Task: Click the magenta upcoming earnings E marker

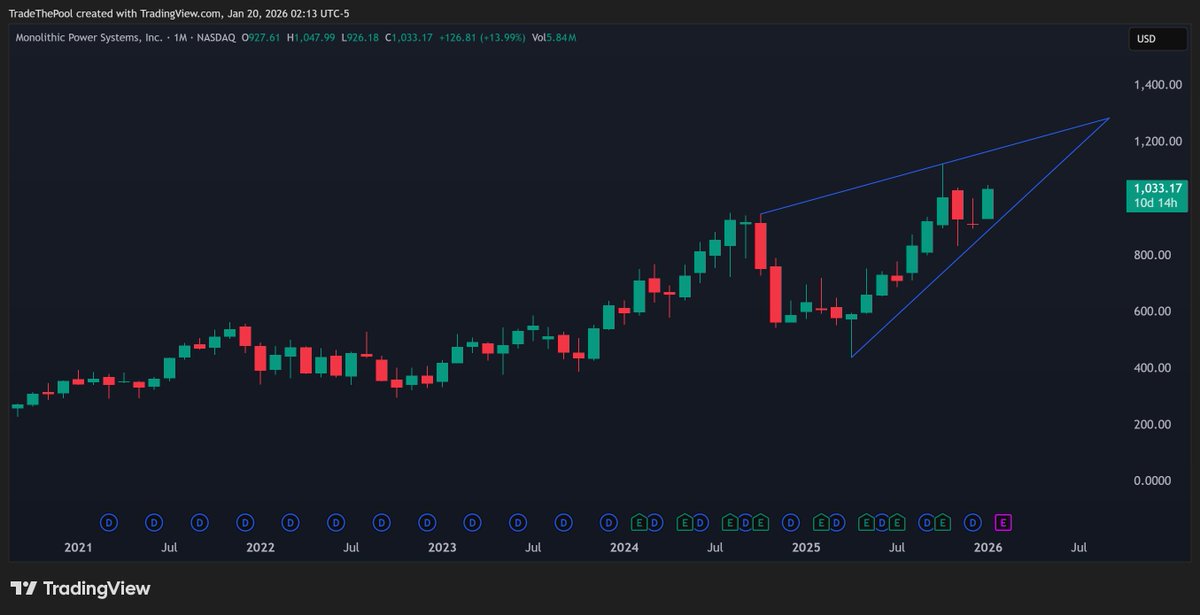Action: tap(1003, 522)
